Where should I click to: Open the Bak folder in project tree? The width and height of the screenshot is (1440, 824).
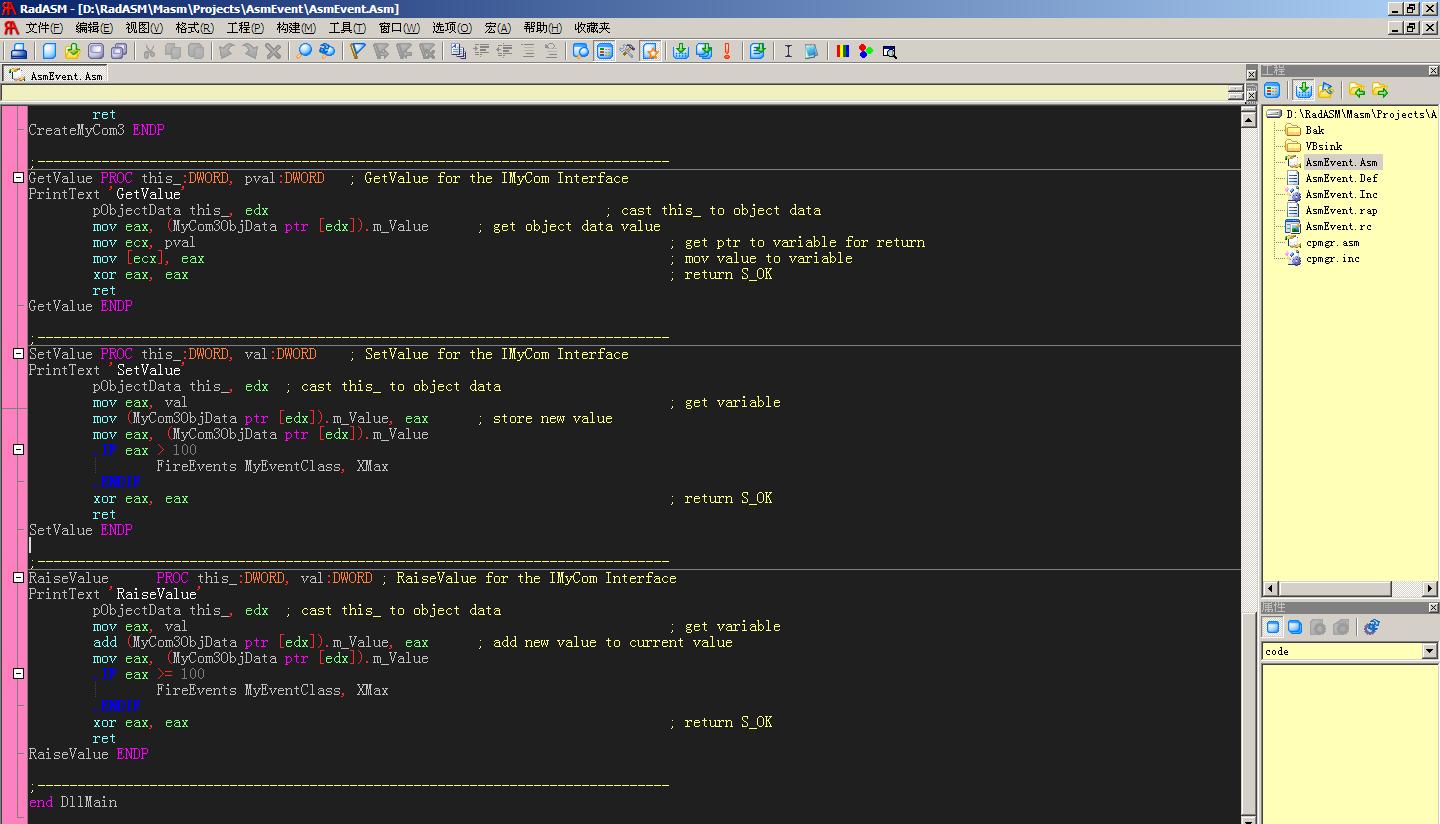click(x=1314, y=130)
